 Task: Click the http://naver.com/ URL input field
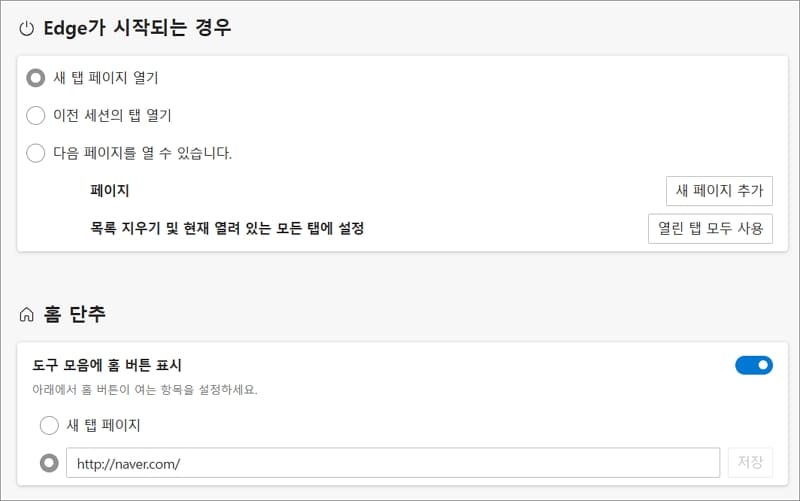393,463
